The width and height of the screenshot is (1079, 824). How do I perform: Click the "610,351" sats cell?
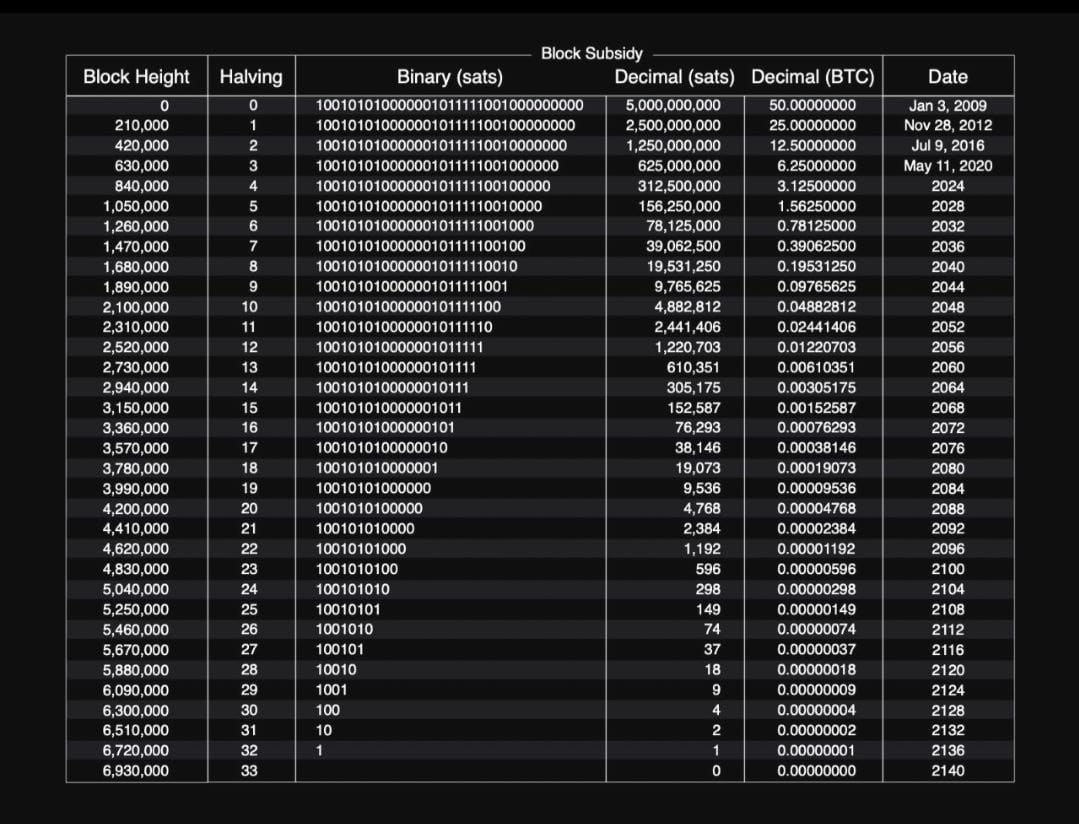694,367
